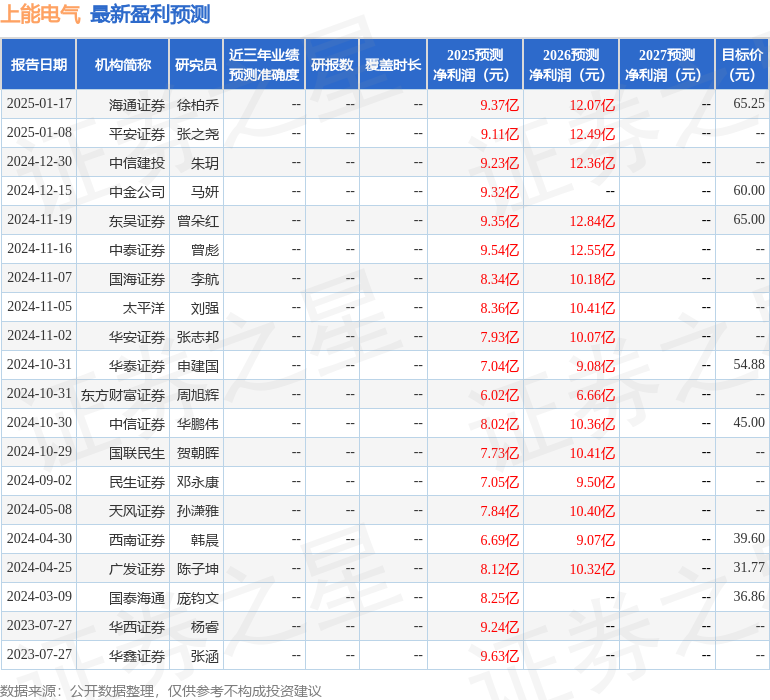Image resolution: width=770 pixels, height=700 pixels.
Task: Click analyst name 曾朵红
Action: (198, 221)
